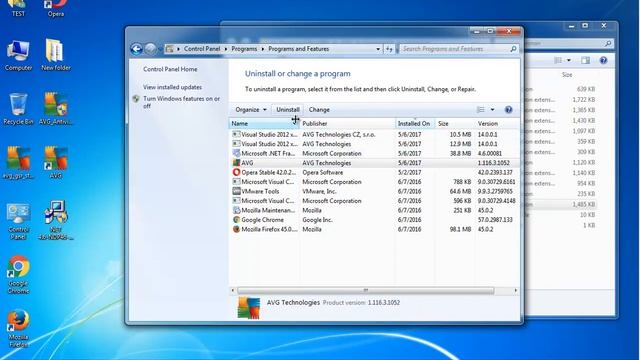Click the Back navigation arrow
Image resolution: width=640 pixels, height=360 pixels.
(137, 49)
